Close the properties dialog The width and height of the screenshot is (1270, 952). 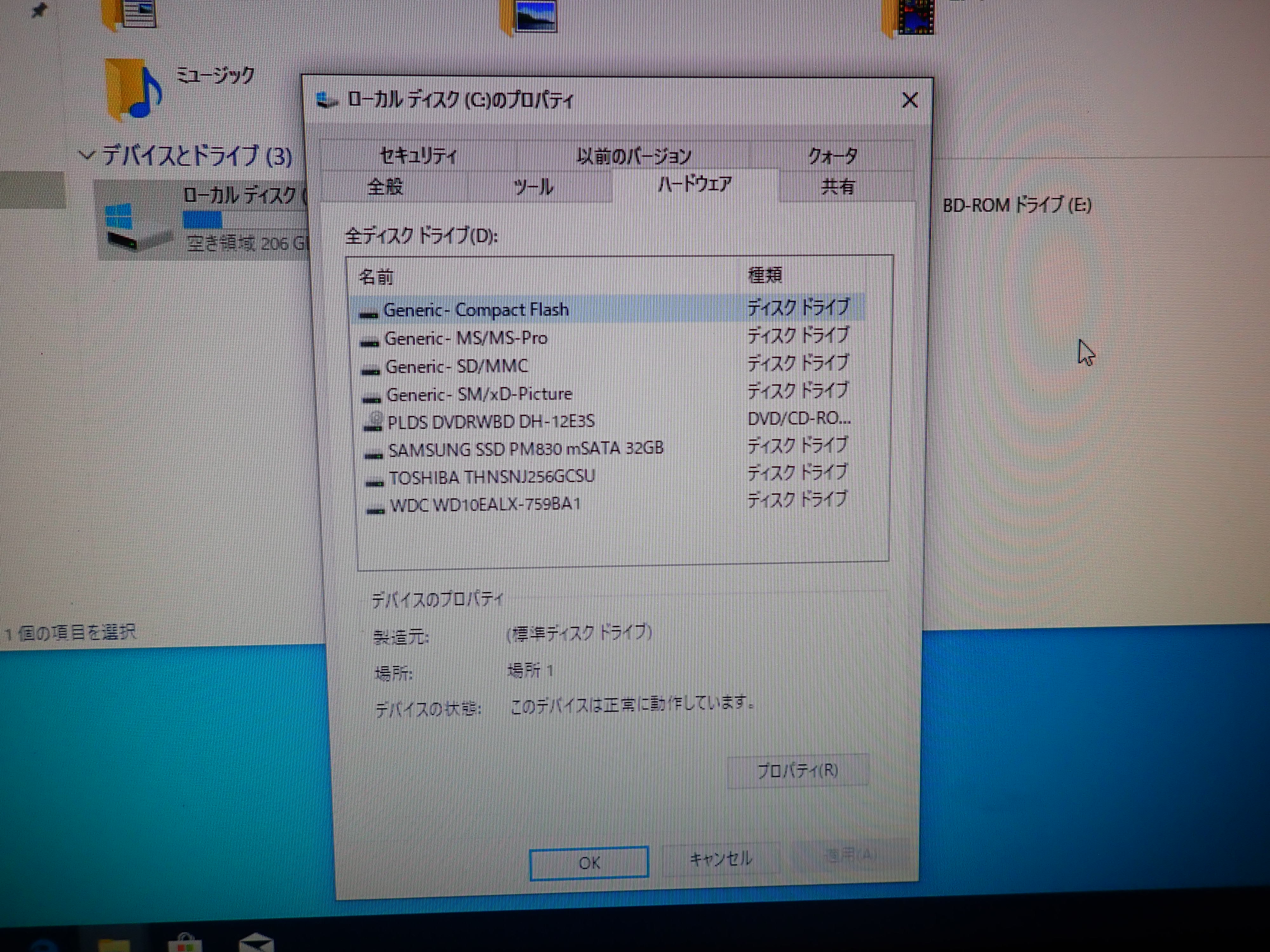(x=910, y=100)
